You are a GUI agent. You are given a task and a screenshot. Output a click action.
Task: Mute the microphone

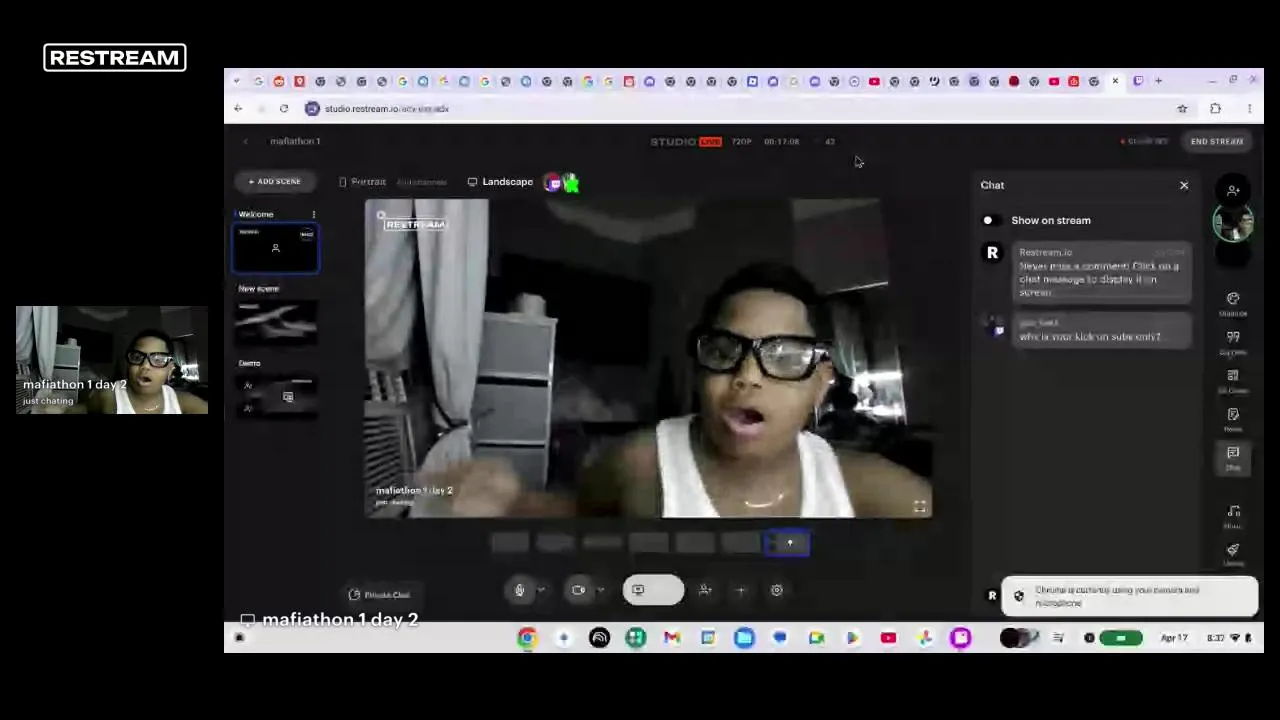[x=519, y=590]
